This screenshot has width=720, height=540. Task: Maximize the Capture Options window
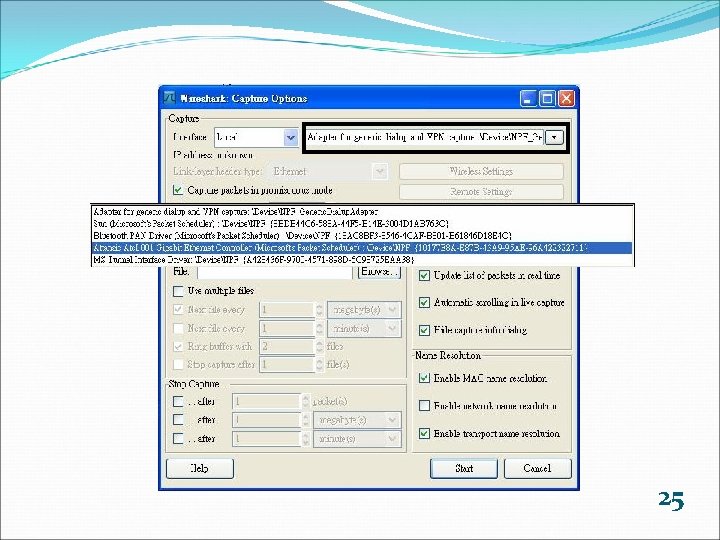[x=547, y=98]
